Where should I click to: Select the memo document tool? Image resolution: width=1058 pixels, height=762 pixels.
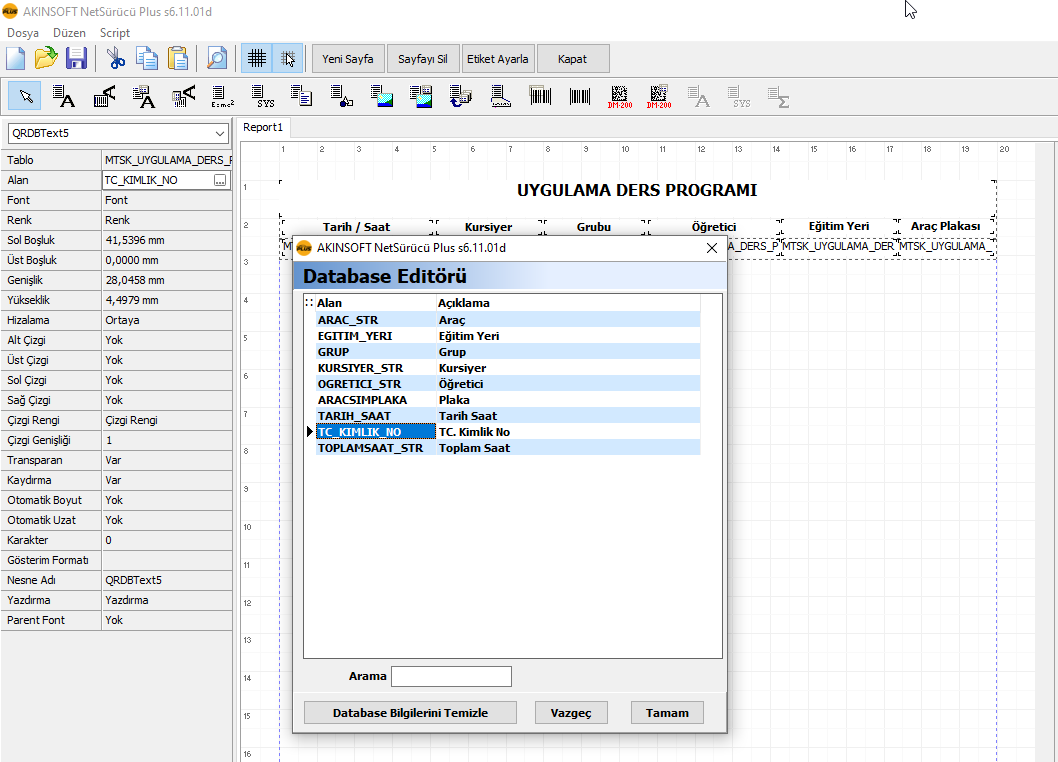302,96
